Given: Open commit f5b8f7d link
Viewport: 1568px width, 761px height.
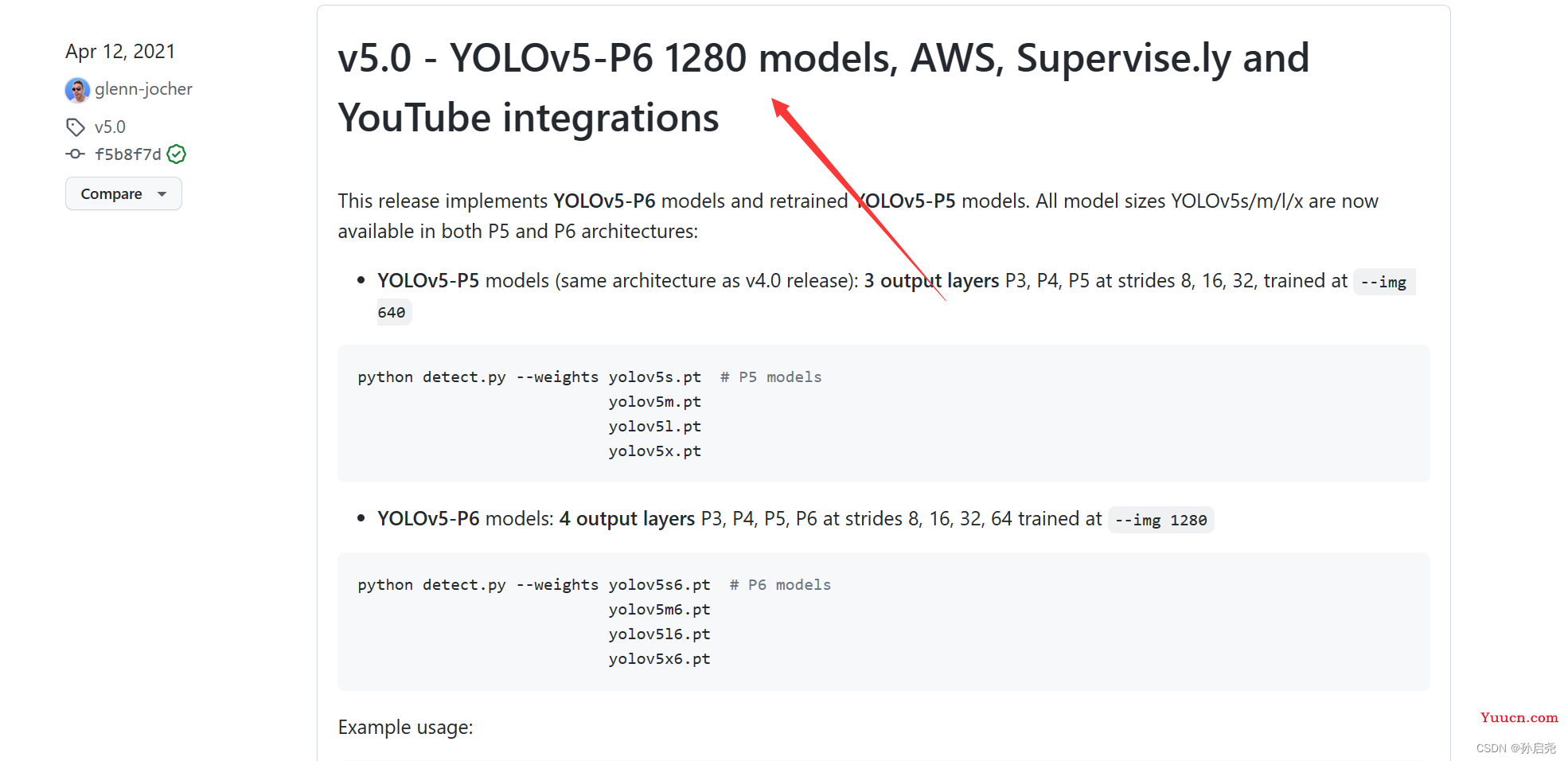Looking at the screenshot, I should pyautogui.click(x=127, y=154).
